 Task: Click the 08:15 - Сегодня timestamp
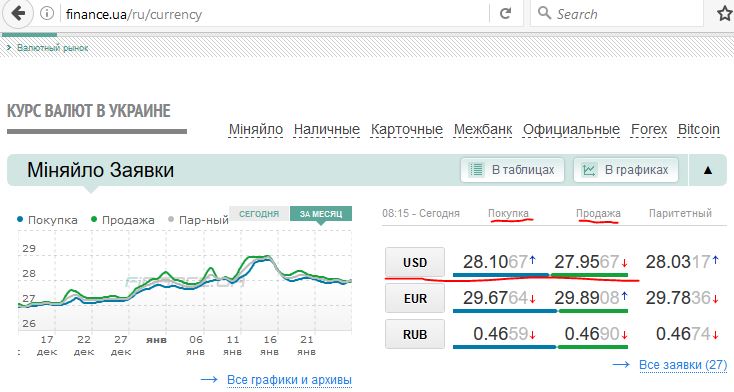tap(421, 214)
